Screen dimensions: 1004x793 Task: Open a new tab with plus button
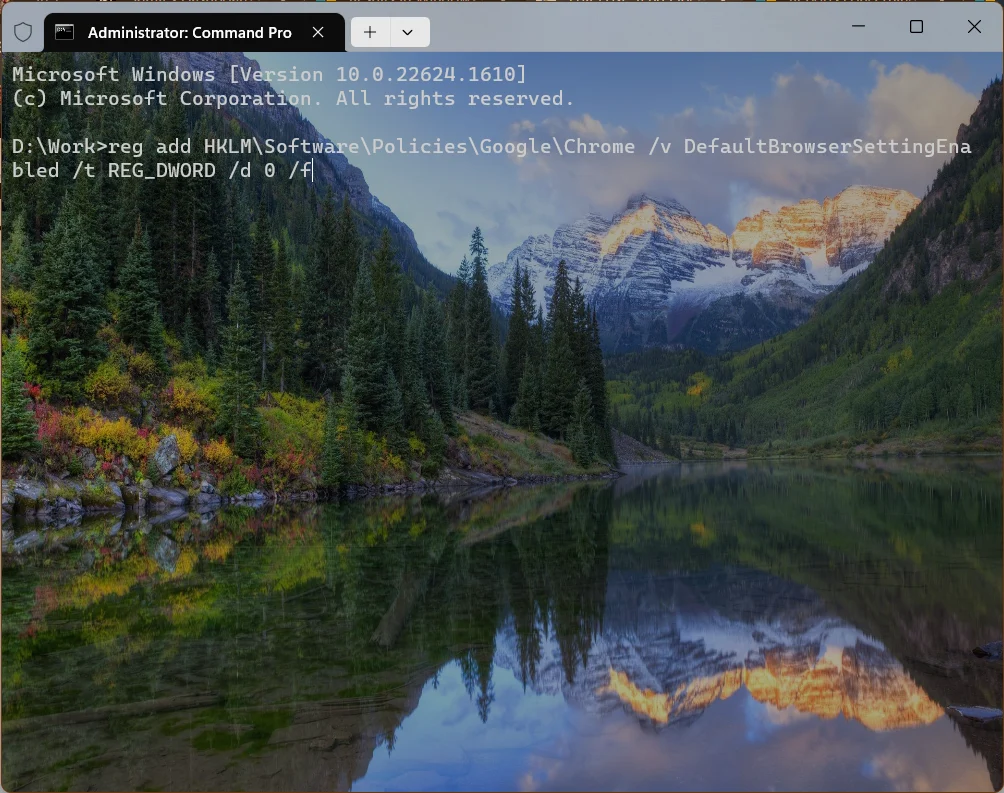[x=370, y=32]
